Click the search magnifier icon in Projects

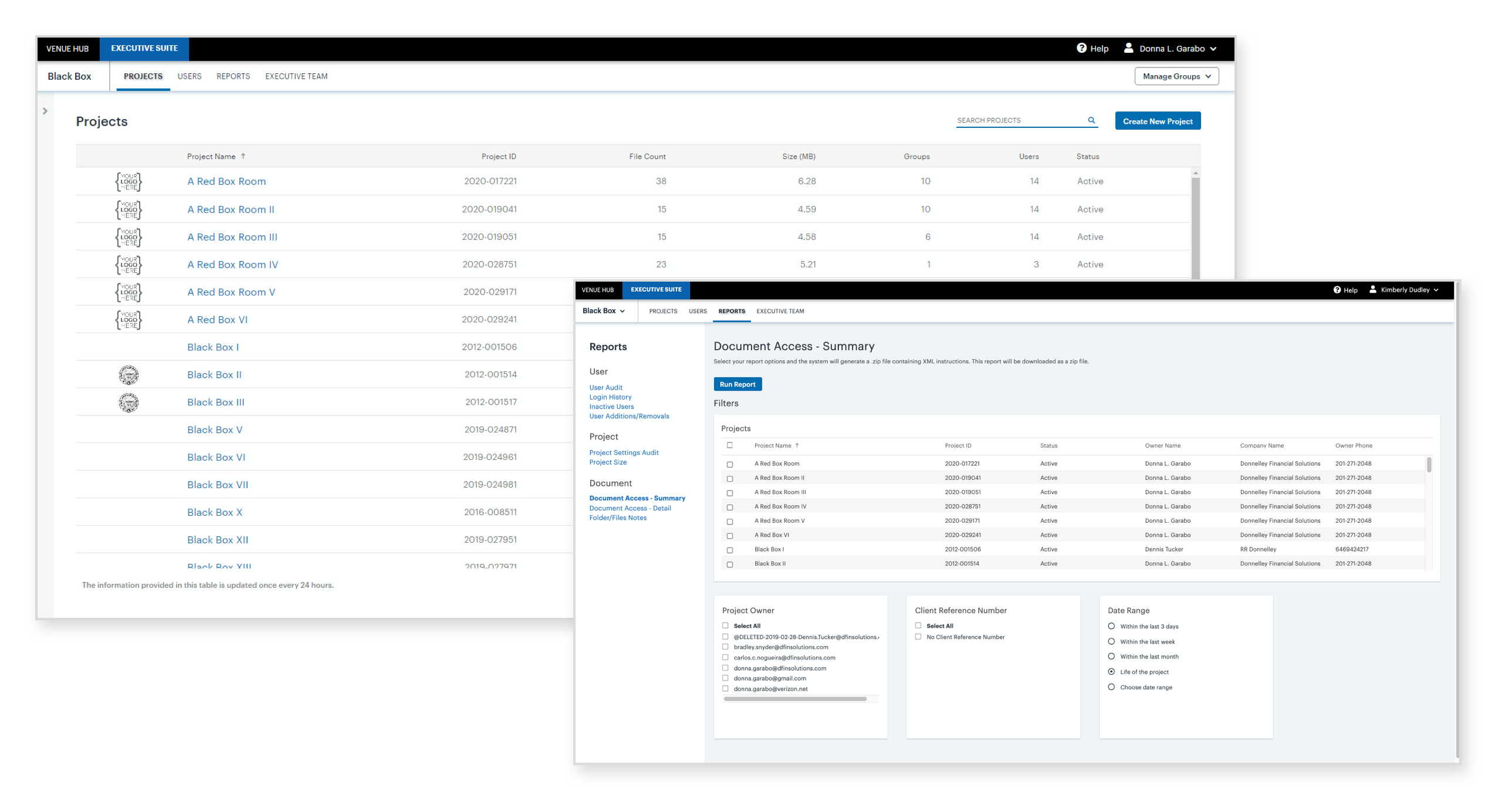pyautogui.click(x=1091, y=120)
